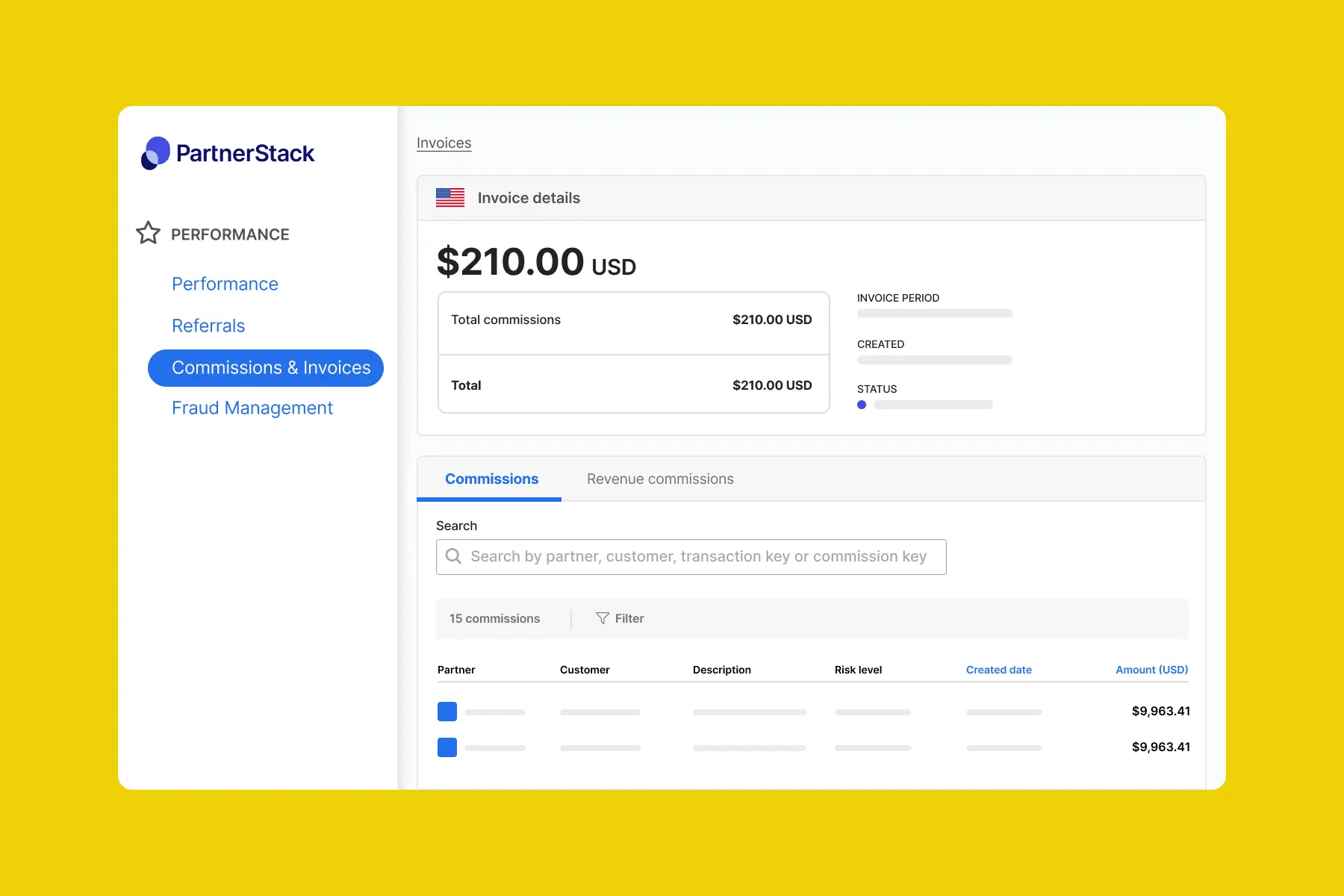The image size is (1344, 896).
Task: Click the Risk level column header
Action: click(858, 670)
